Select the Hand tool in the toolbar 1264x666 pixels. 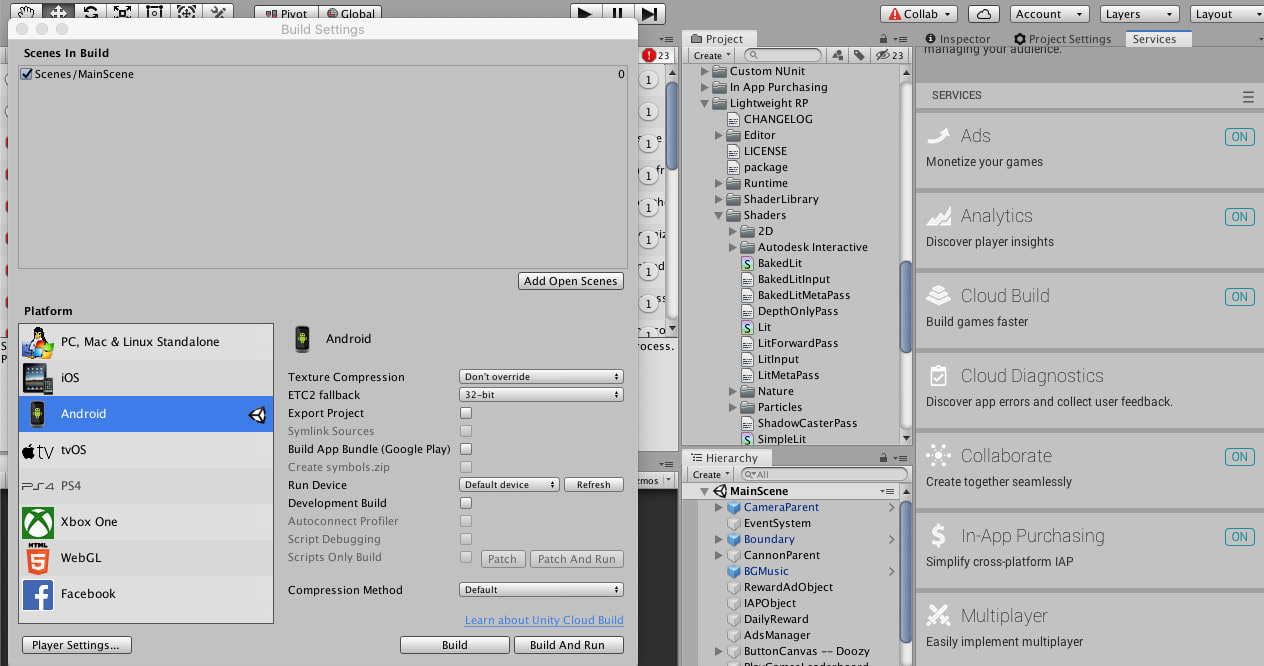[26, 13]
